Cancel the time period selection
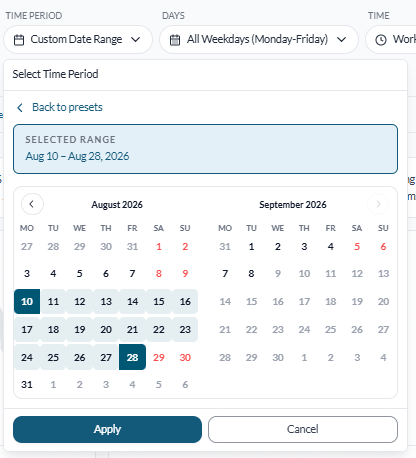 point(303,429)
